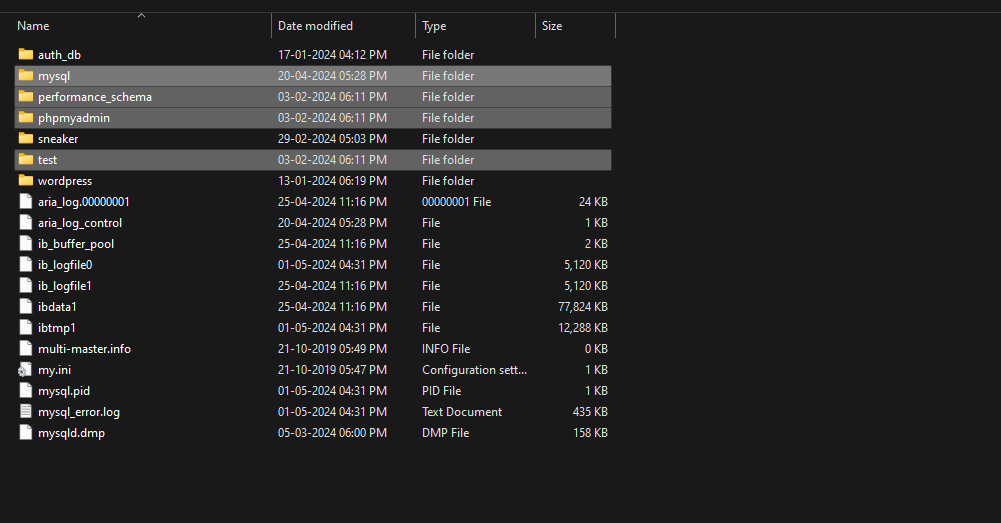Click the 2 KB size value
This screenshot has width=1001, height=523.
coord(596,244)
